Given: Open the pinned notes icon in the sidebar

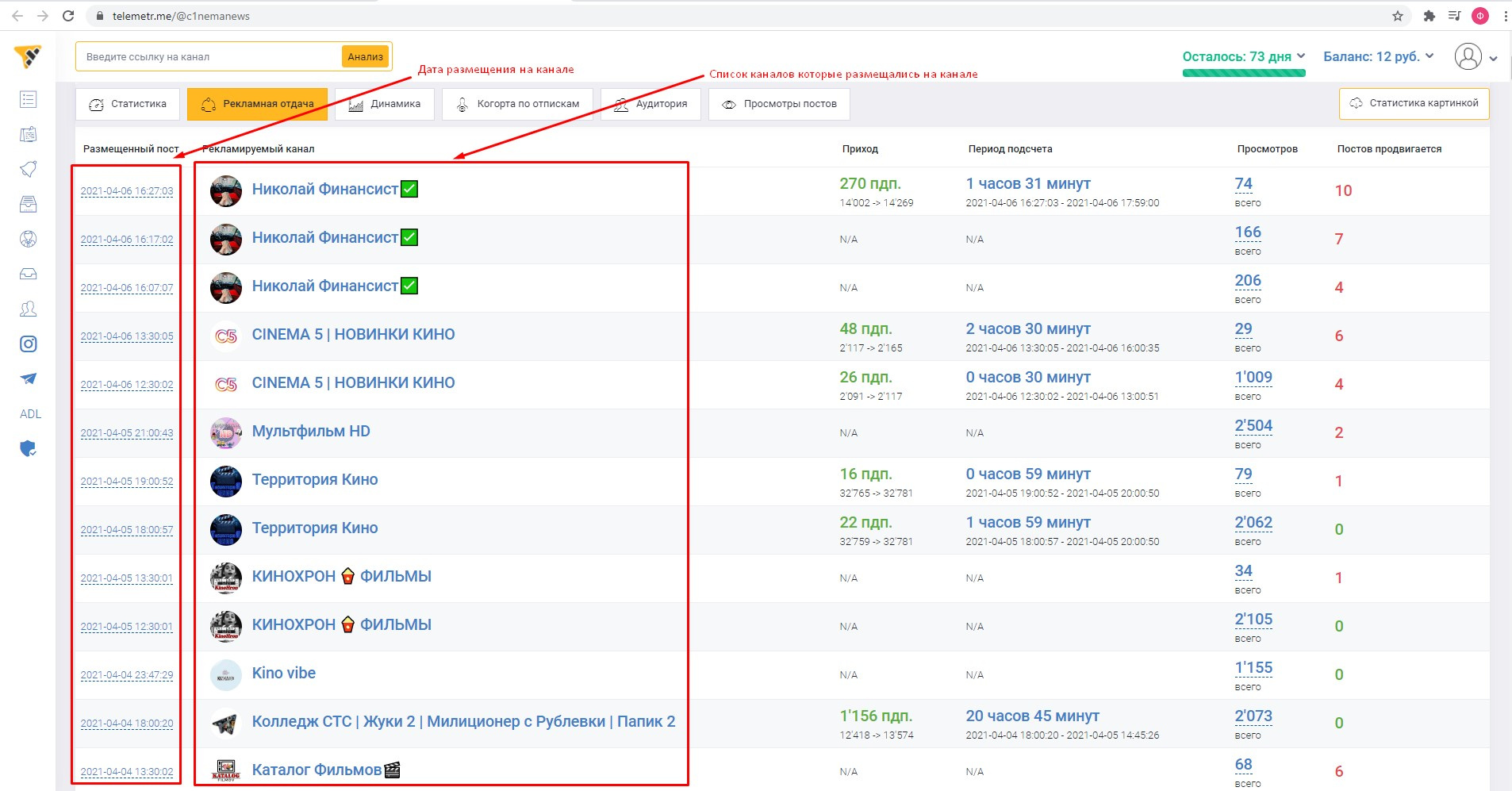Looking at the screenshot, I should (x=28, y=134).
